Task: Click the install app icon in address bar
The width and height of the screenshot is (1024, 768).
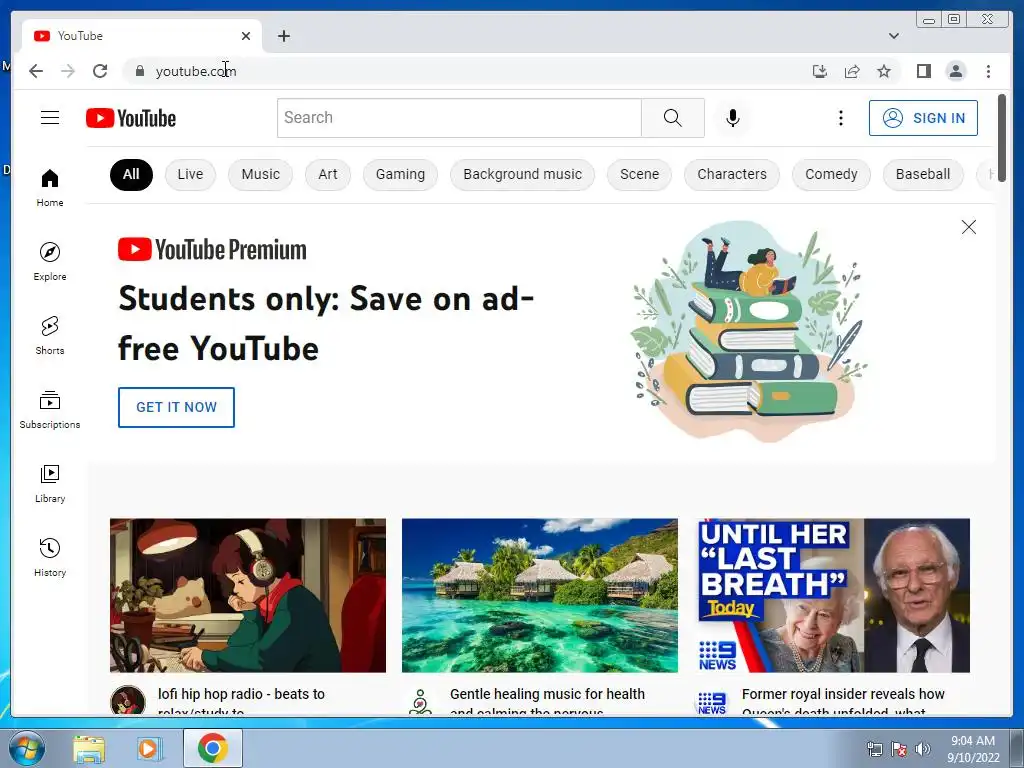Action: tap(820, 71)
